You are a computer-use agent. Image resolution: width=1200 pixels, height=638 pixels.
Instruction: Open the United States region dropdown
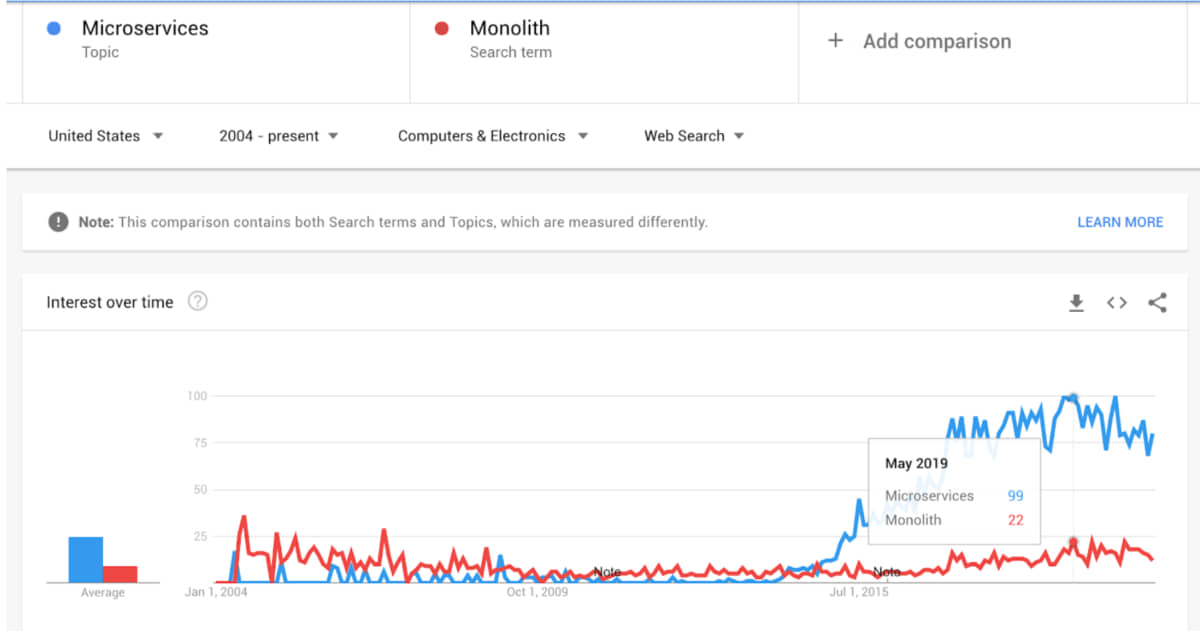[105, 136]
